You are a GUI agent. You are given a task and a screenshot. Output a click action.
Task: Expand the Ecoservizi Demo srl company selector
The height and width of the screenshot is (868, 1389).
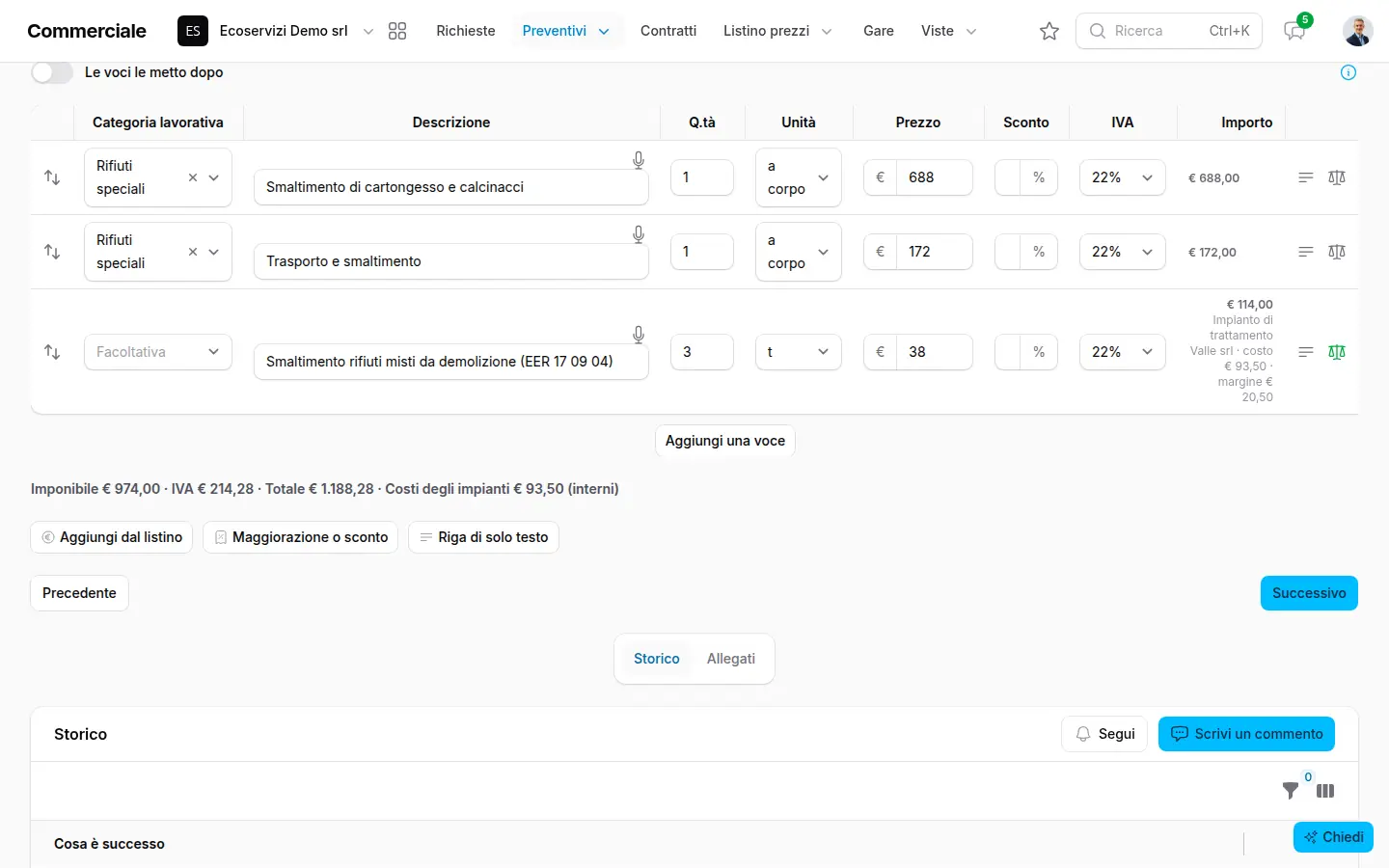click(x=276, y=31)
